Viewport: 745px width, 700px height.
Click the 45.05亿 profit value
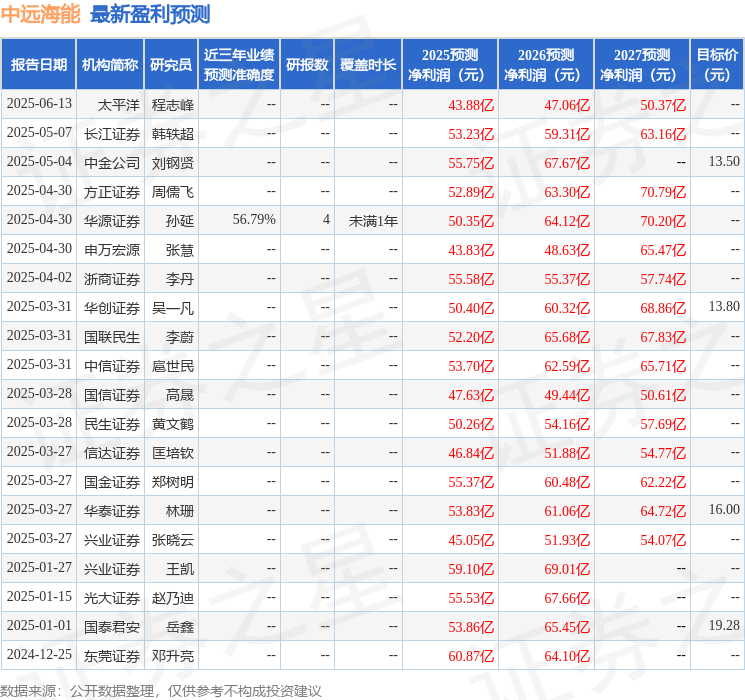471,540
